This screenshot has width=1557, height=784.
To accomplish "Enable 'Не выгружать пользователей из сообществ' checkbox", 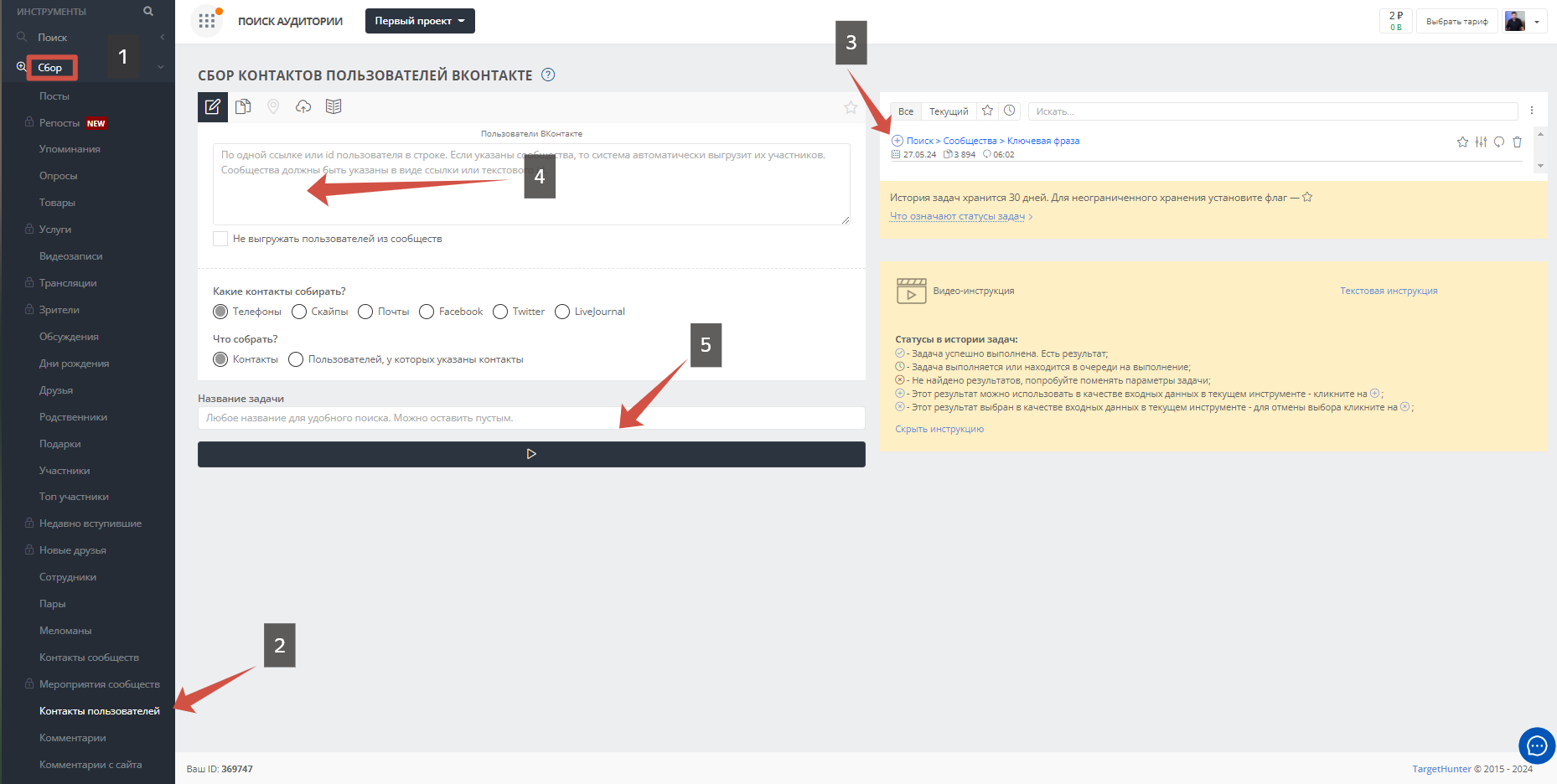I will click(x=220, y=239).
